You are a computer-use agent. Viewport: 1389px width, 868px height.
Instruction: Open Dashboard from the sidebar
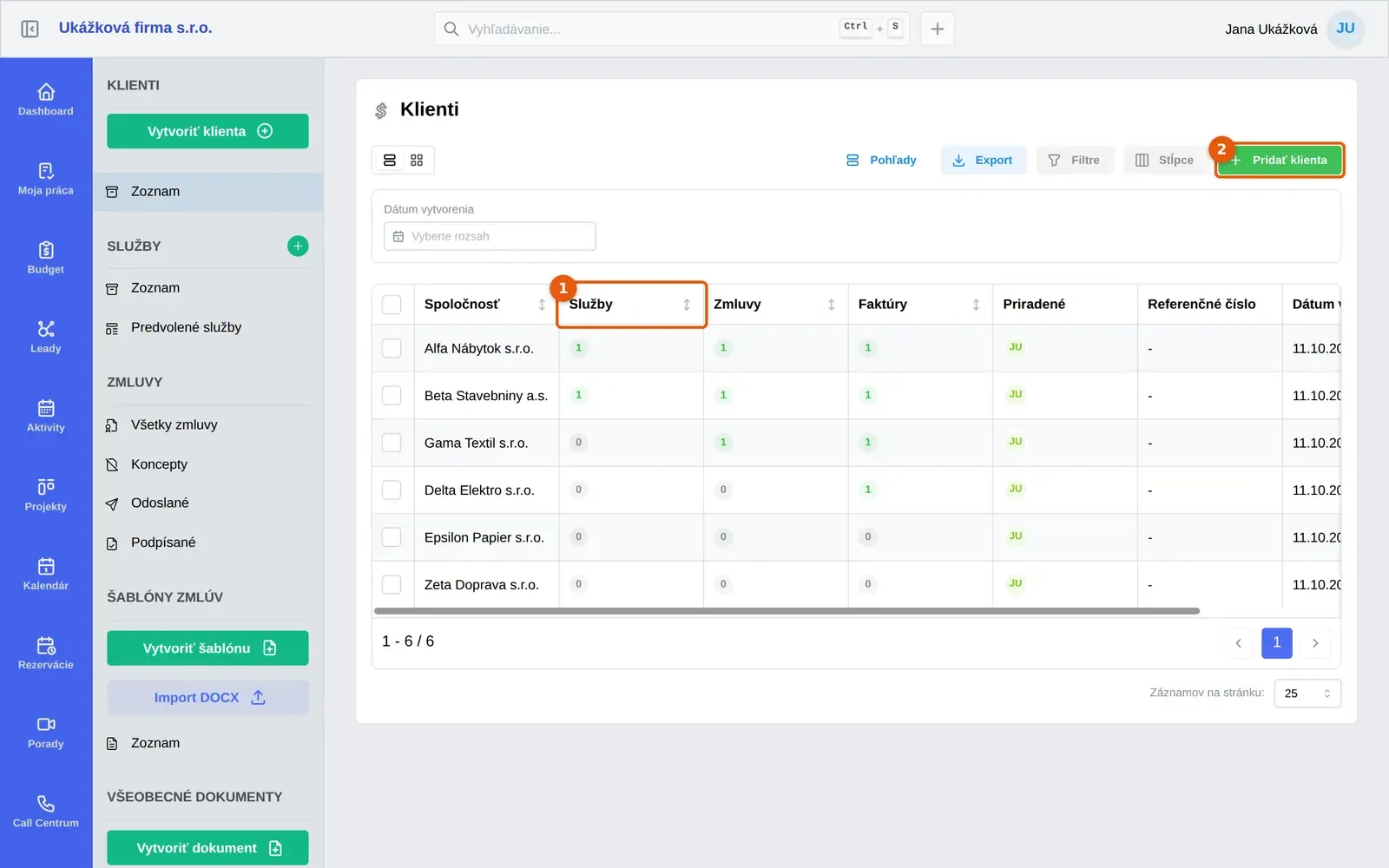[46, 99]
